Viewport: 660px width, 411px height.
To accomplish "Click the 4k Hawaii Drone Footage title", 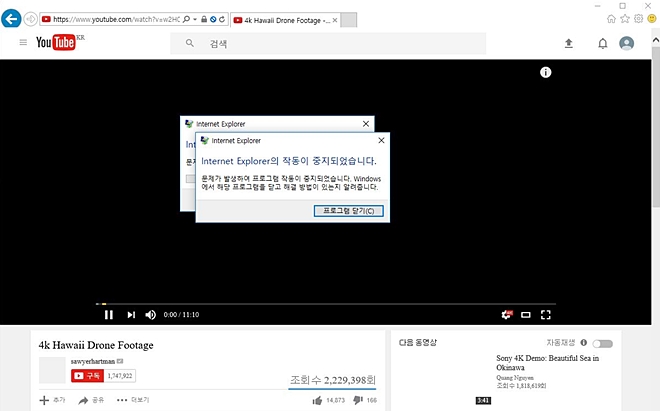I will [x=96, y=345].
